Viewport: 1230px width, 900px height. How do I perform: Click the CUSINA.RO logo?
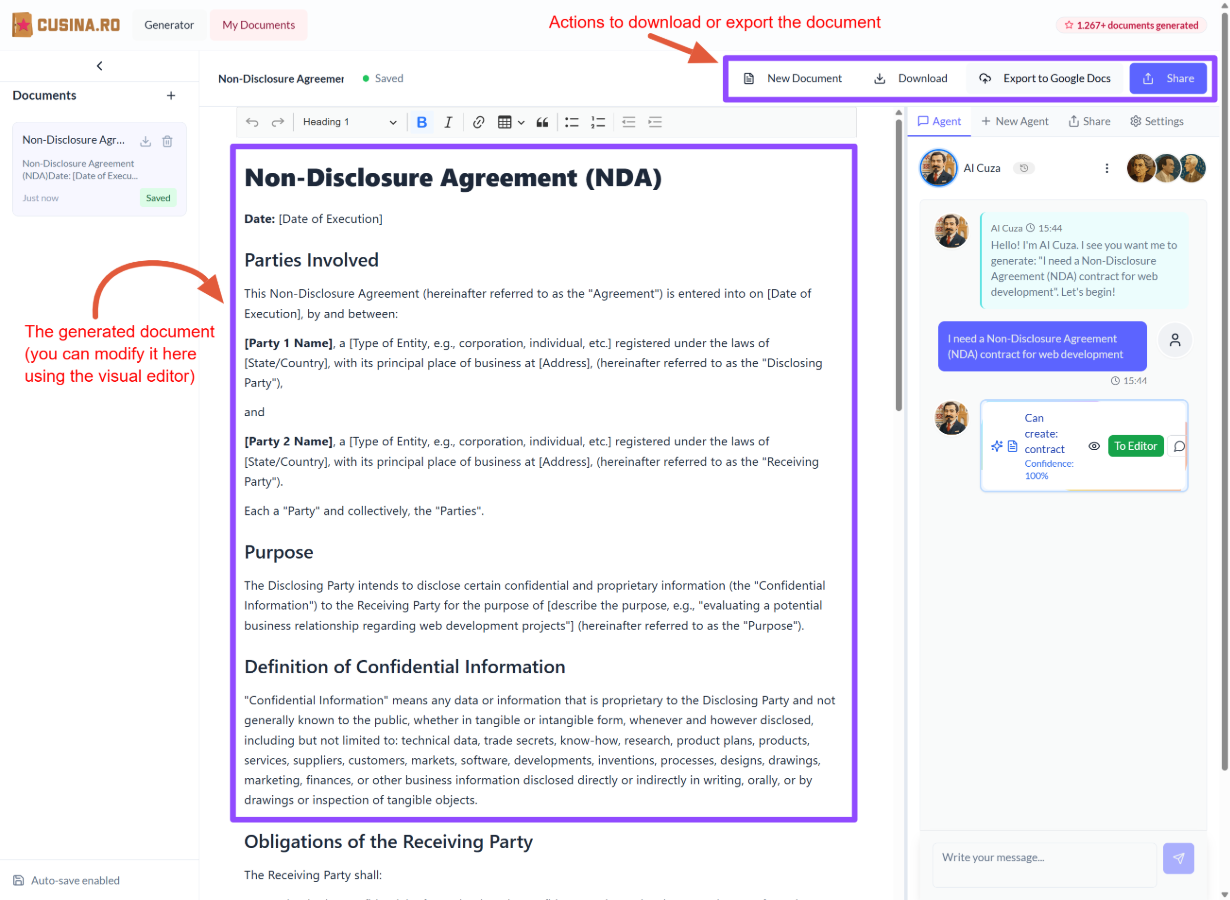click(65, 25)
